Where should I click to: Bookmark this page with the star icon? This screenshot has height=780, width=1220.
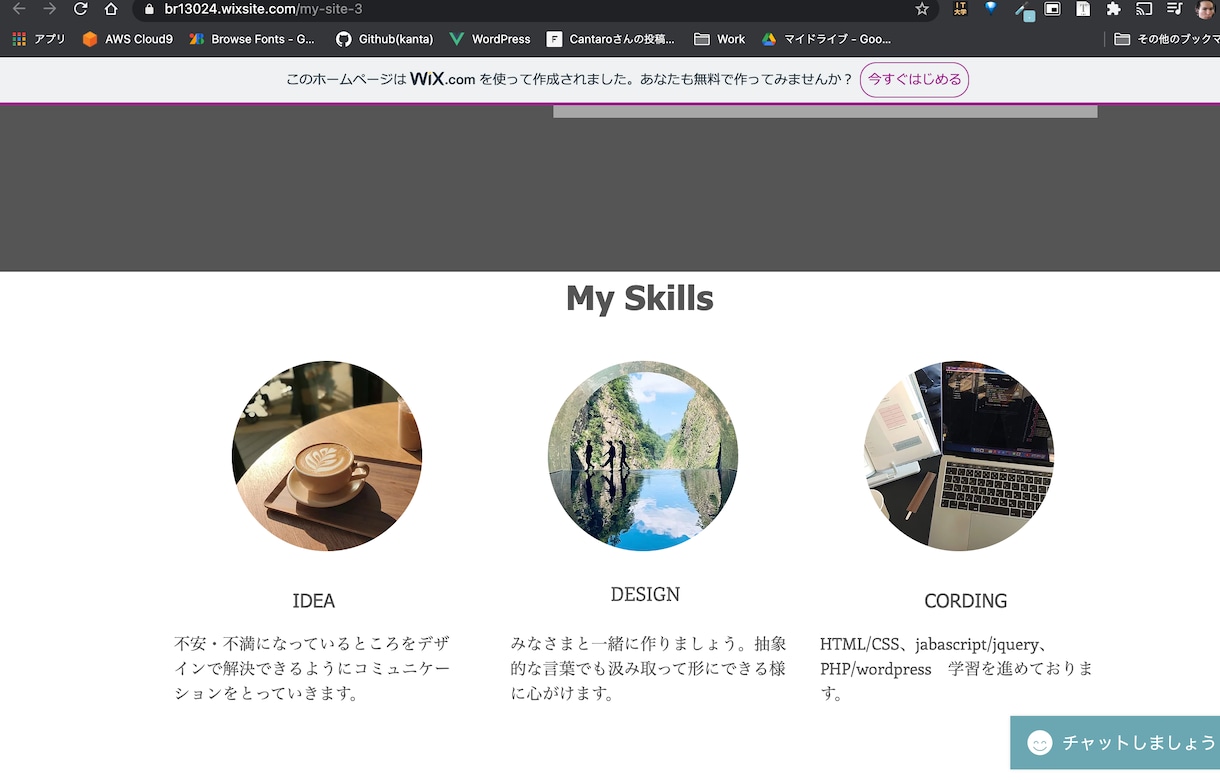coord(921,9)
